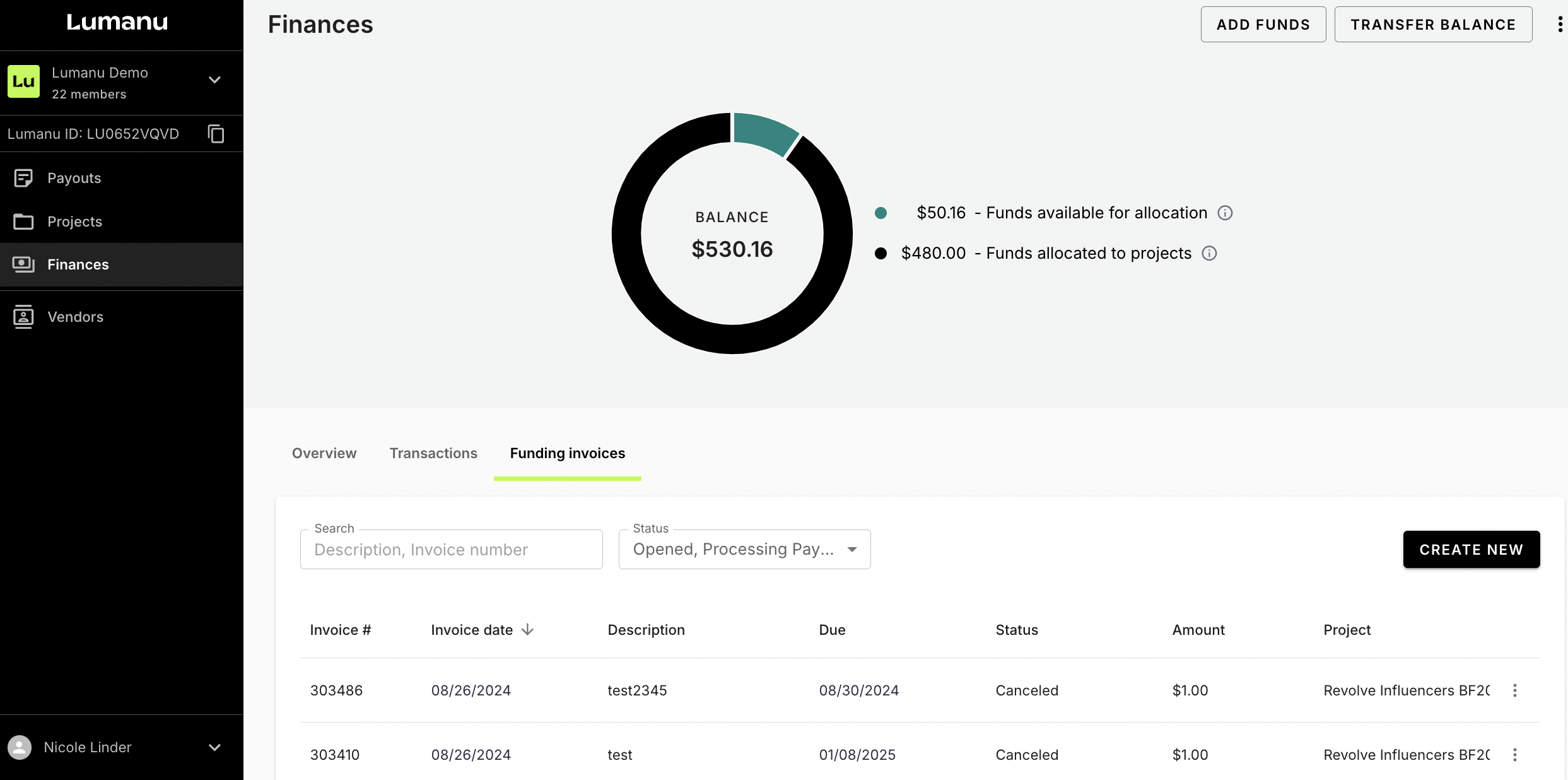Click the teal legend dot for available funds
Viewport: 1568px width, 780px height.
pyautogui.click(x=881, y=213)
